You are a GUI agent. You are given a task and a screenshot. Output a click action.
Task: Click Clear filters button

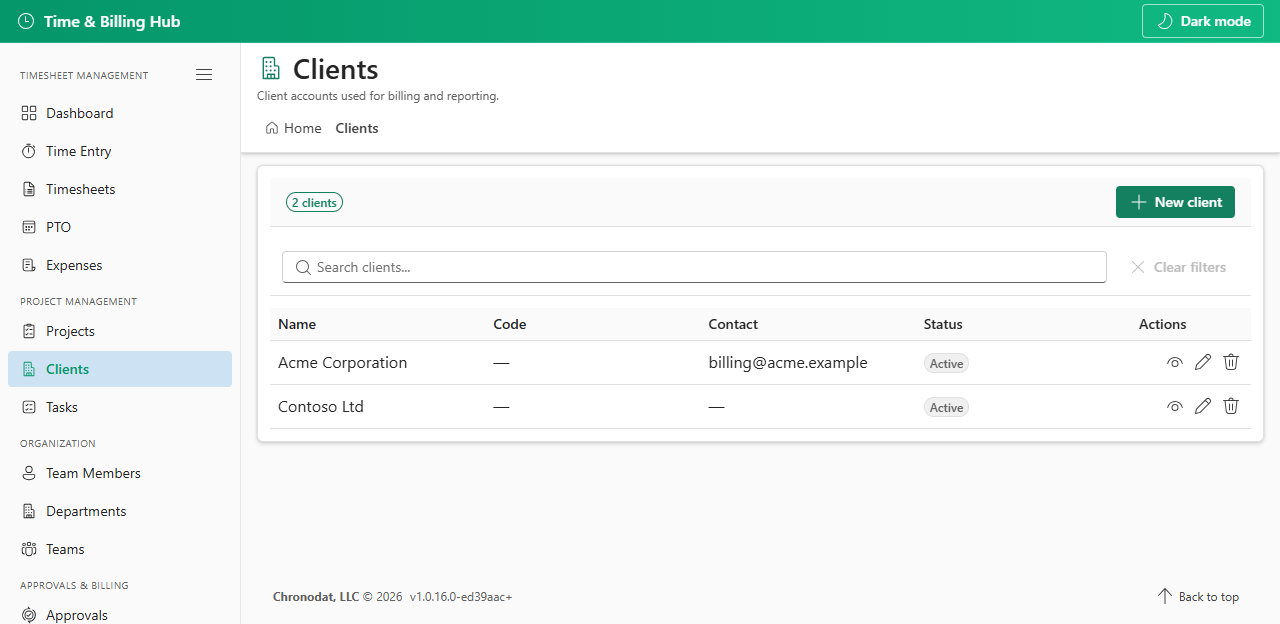(1178, 267)
